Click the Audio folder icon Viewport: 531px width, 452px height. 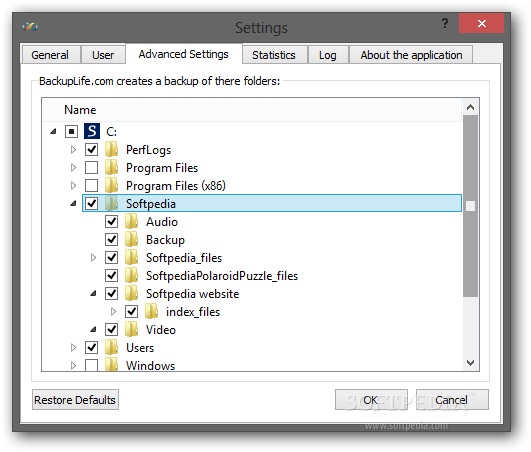point(131,221)
